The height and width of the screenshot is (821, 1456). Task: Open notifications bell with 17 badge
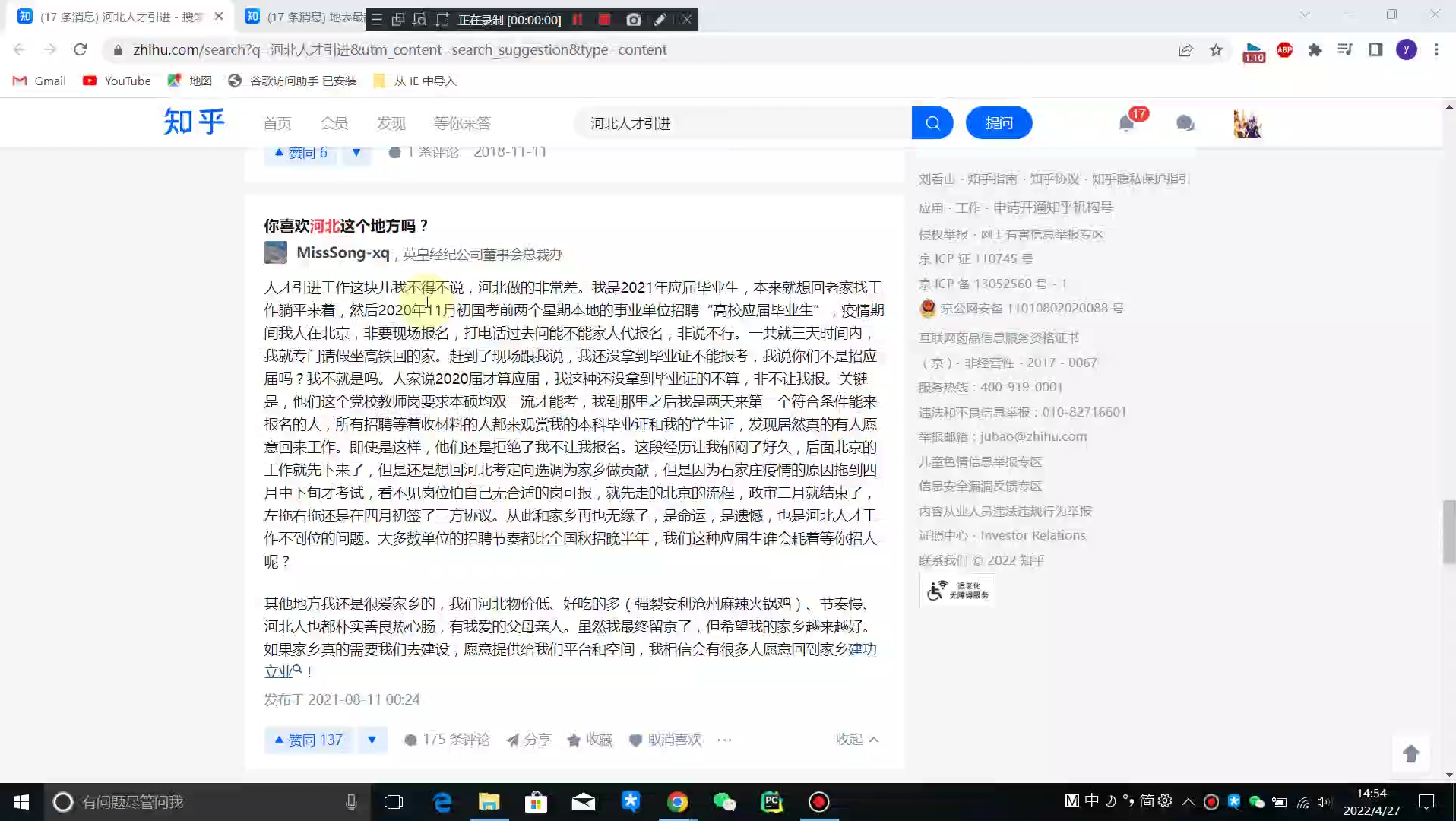pyautogui.click(x=1127, y=123)
